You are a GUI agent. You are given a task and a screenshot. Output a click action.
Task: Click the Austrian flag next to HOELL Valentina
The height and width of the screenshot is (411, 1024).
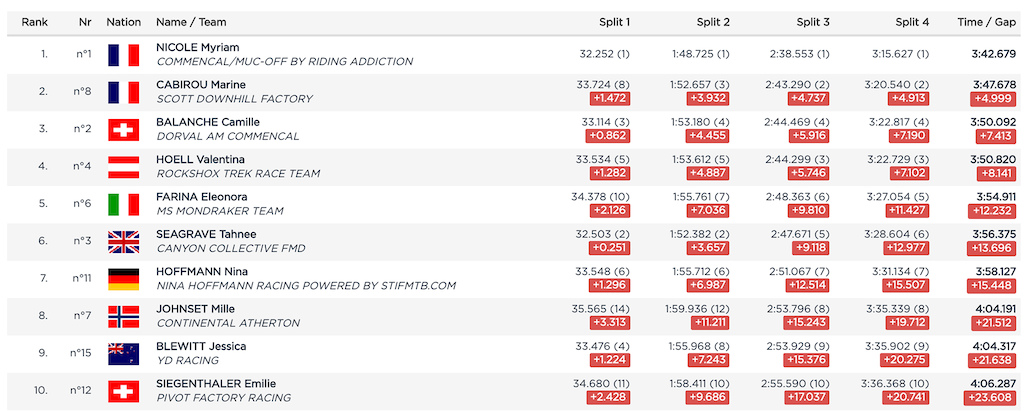click(x=123, y=167)
